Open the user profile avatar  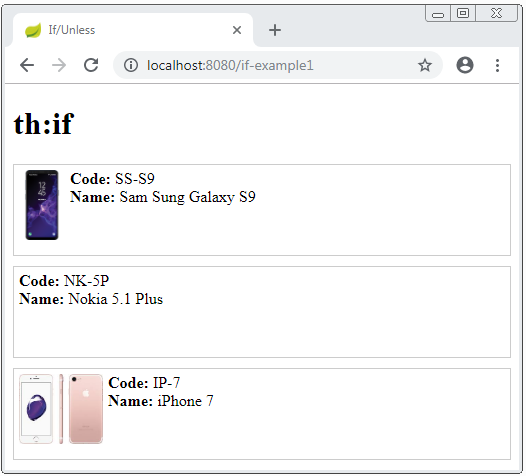coord(465,65)
